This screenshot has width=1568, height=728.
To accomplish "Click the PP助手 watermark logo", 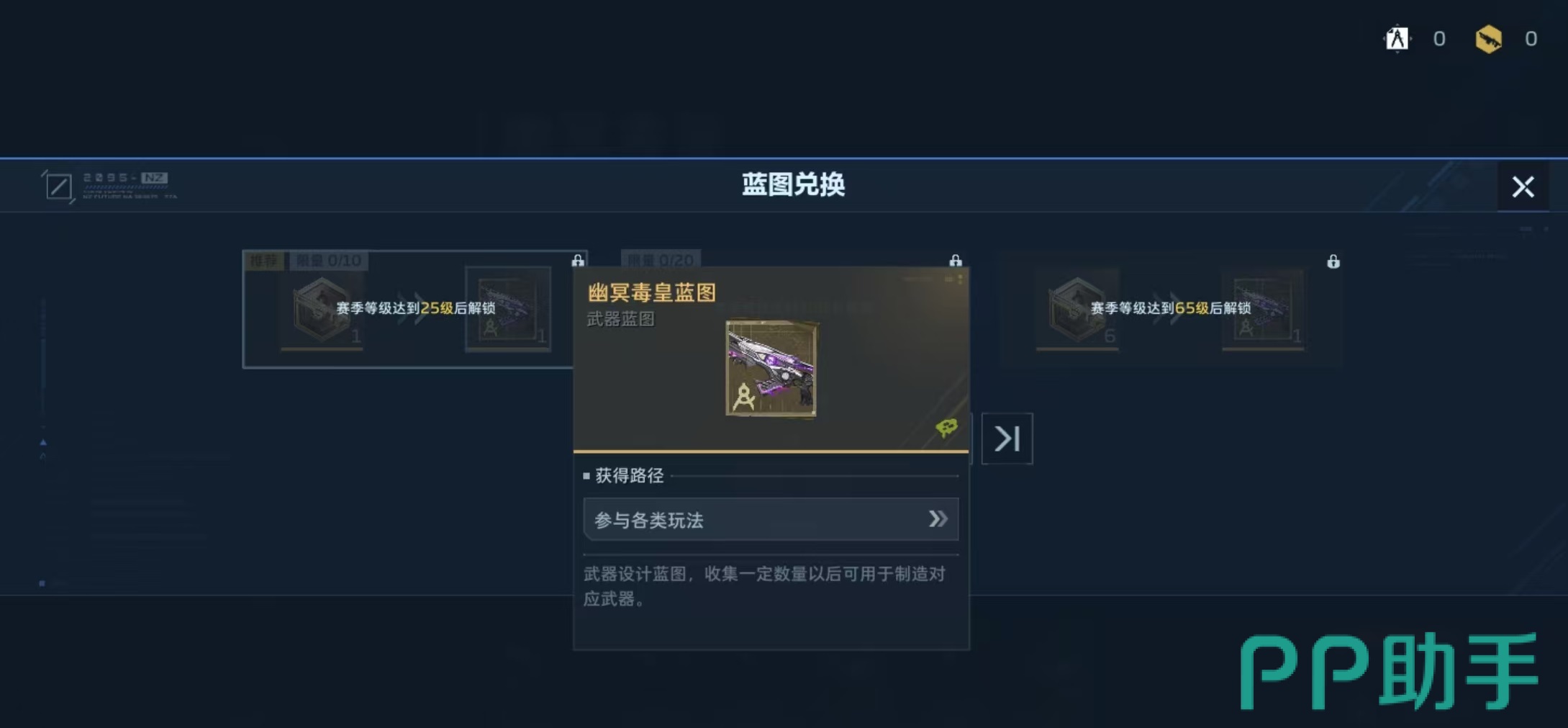I will (x=1389, y=671).
